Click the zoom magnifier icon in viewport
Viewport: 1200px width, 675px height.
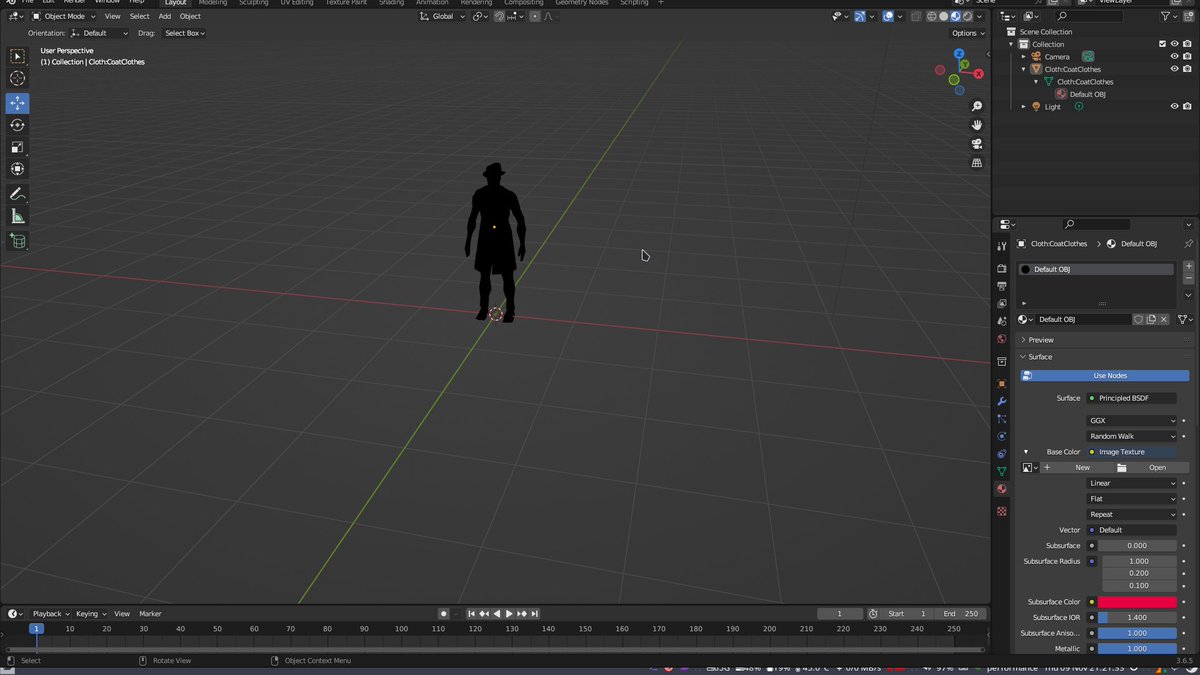[977, 106]
